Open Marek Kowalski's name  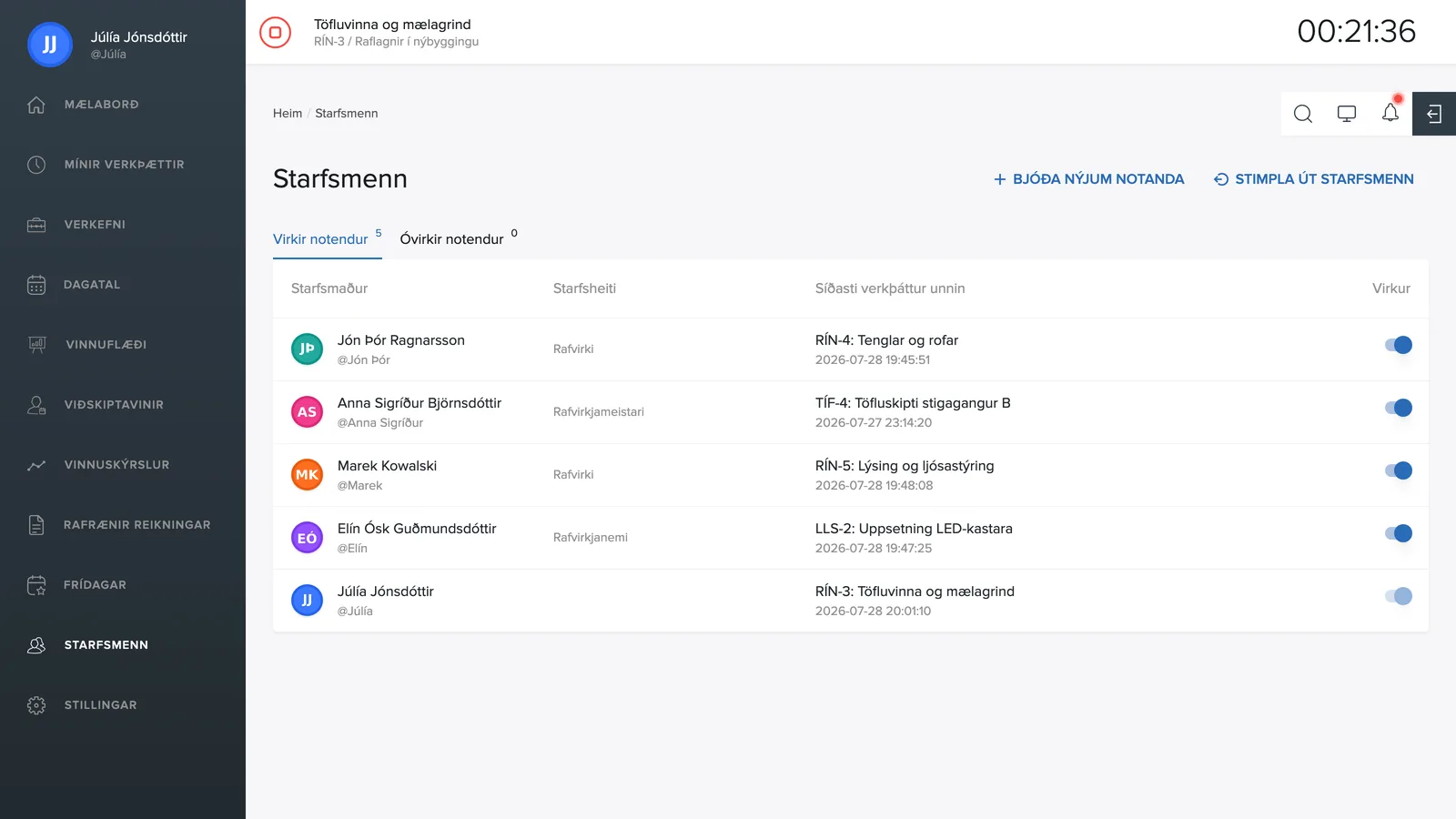387,466
